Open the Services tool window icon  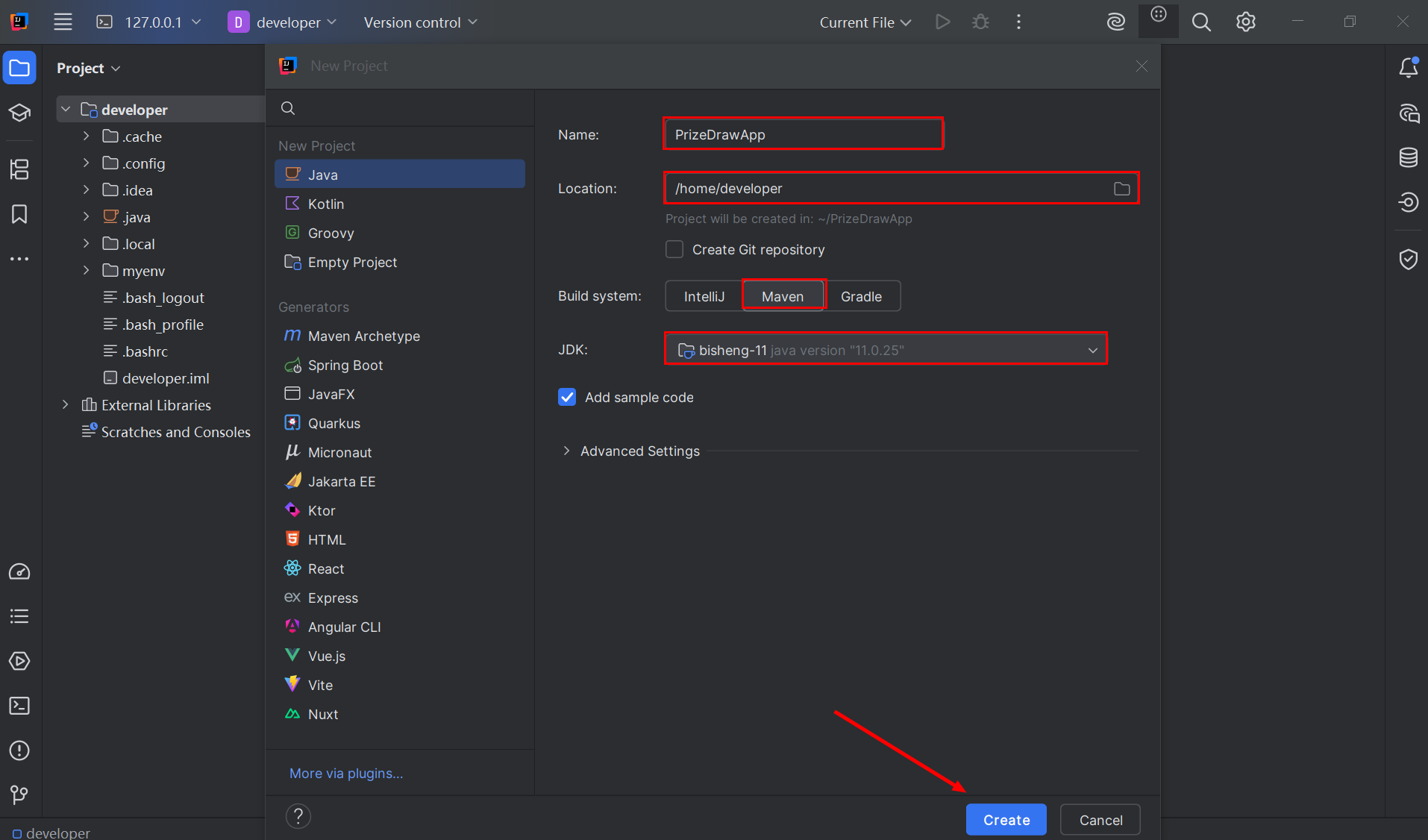(19, 662)
